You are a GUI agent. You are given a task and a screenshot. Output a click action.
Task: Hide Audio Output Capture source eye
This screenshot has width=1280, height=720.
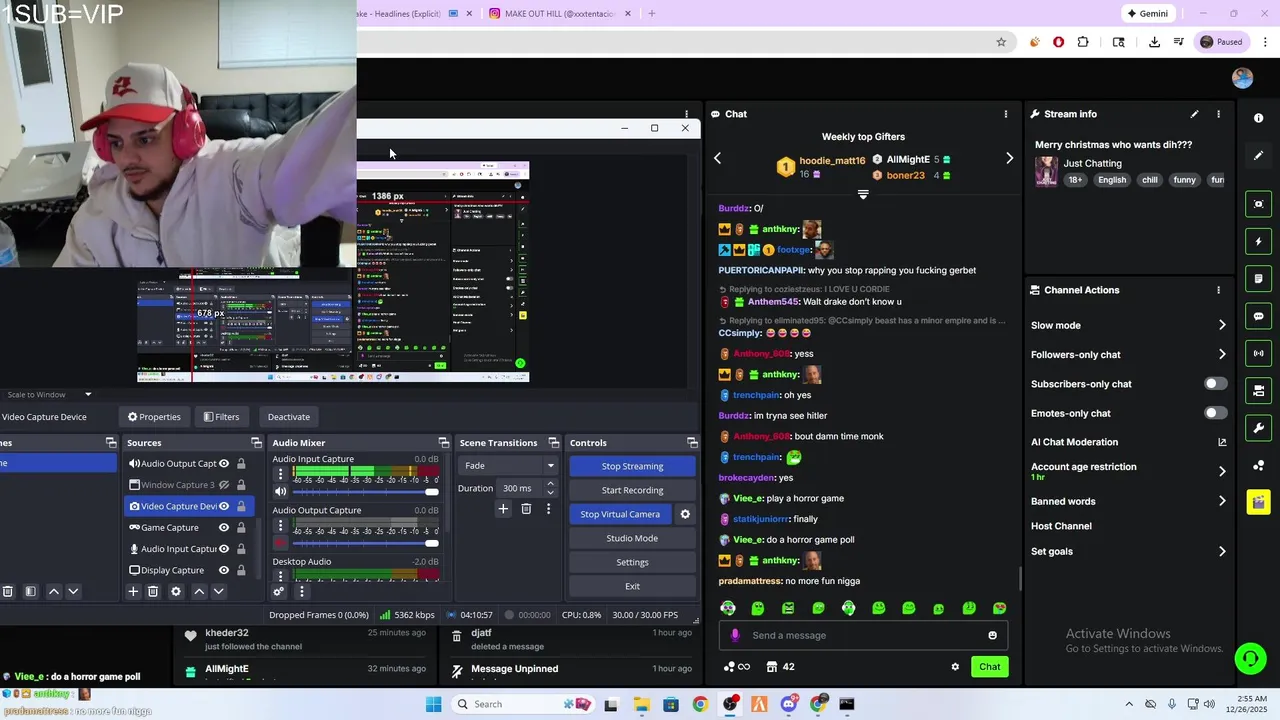224,464
